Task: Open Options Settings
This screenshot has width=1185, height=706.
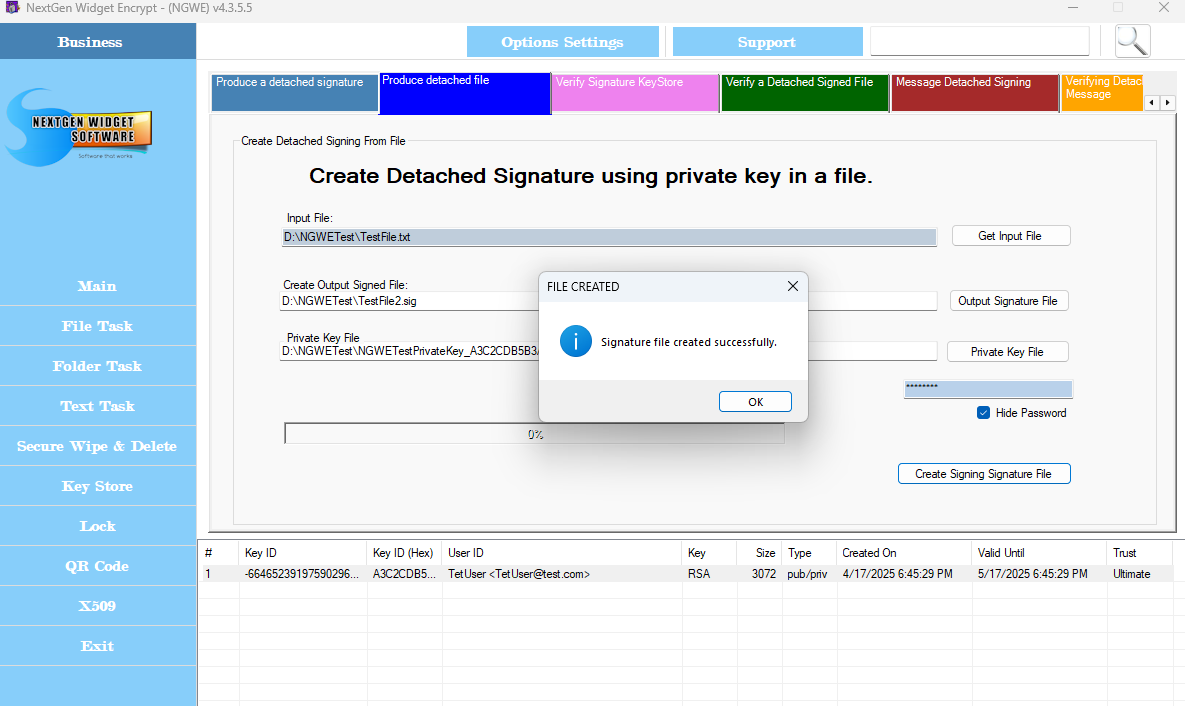Action: click(x=562, y=42)
